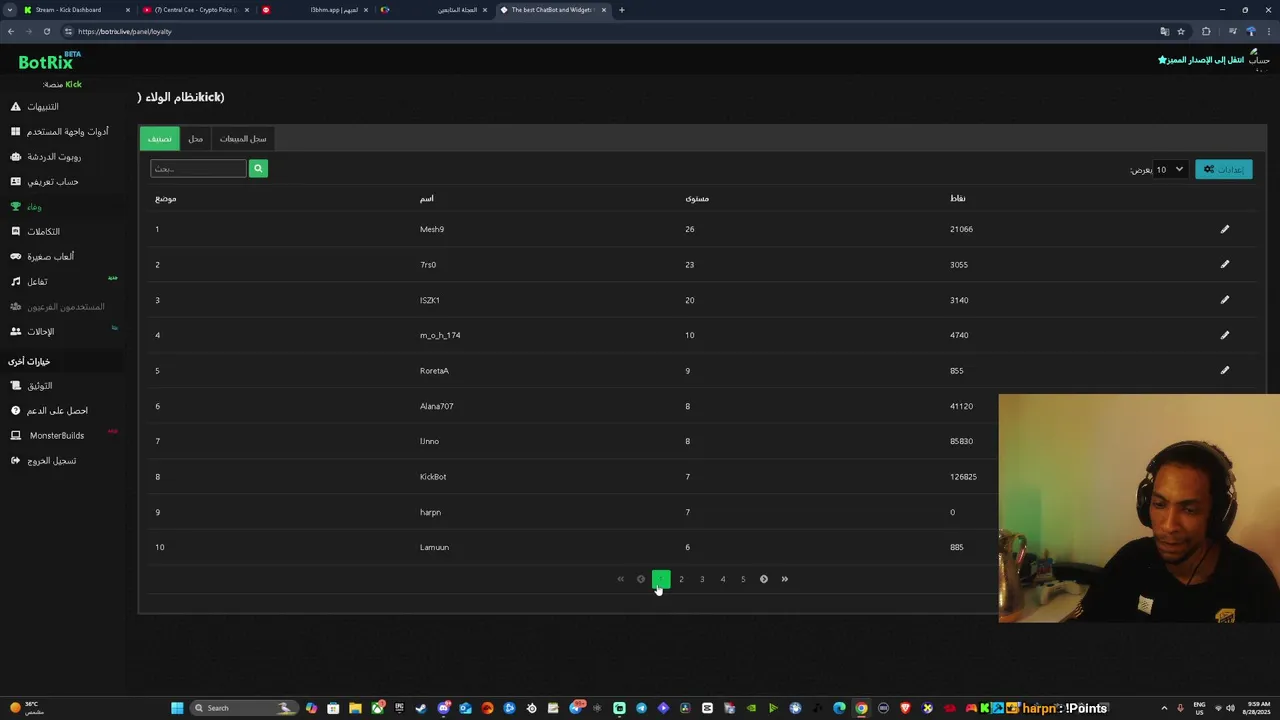Click the Lamuun username
1280x720 pixels.
point(434,547)
